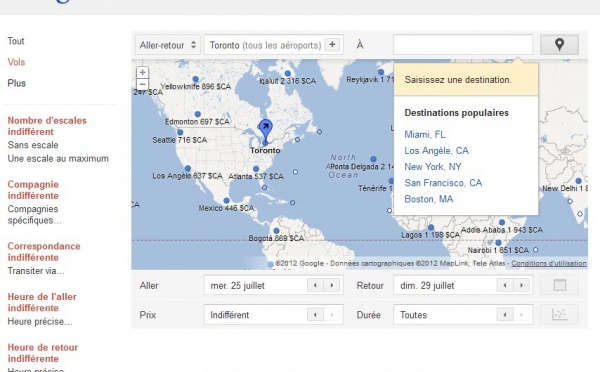
Task: Choose New York, NY popular destination
Action: click(x=433, y=167)
